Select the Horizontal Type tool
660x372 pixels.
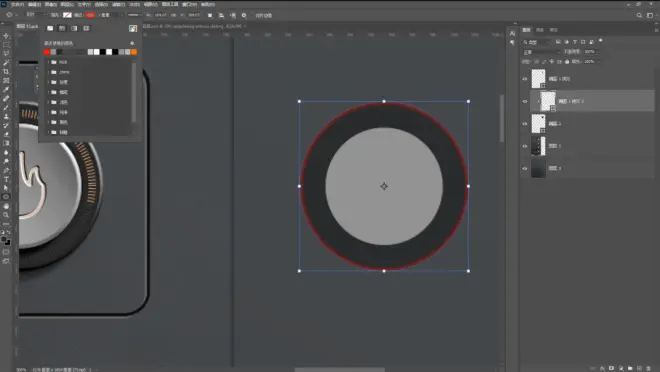(x=6, y=179)
